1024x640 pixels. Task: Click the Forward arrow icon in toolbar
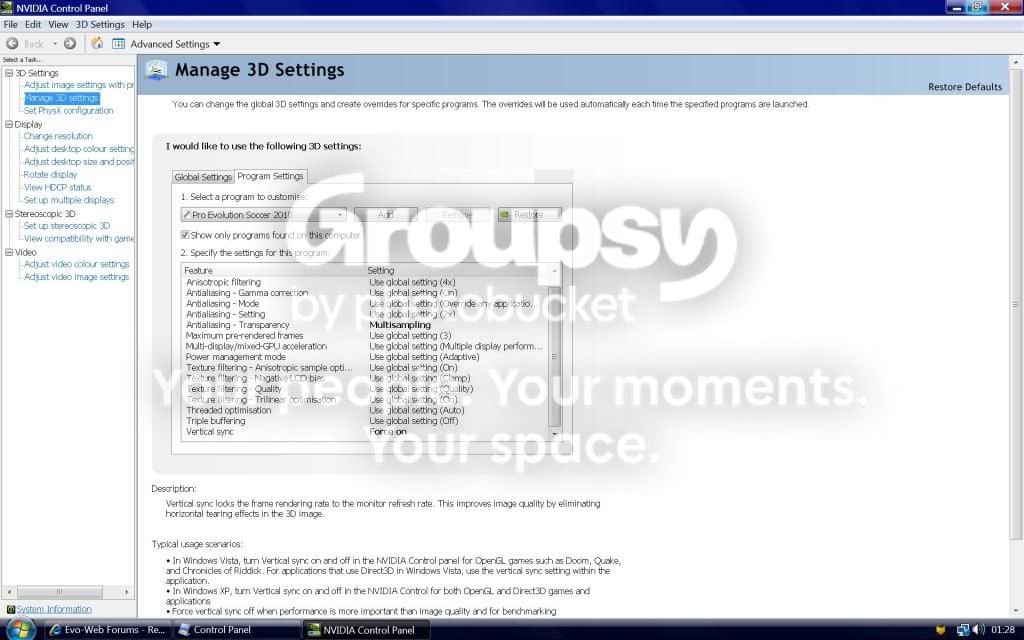[x=70, y=44]
